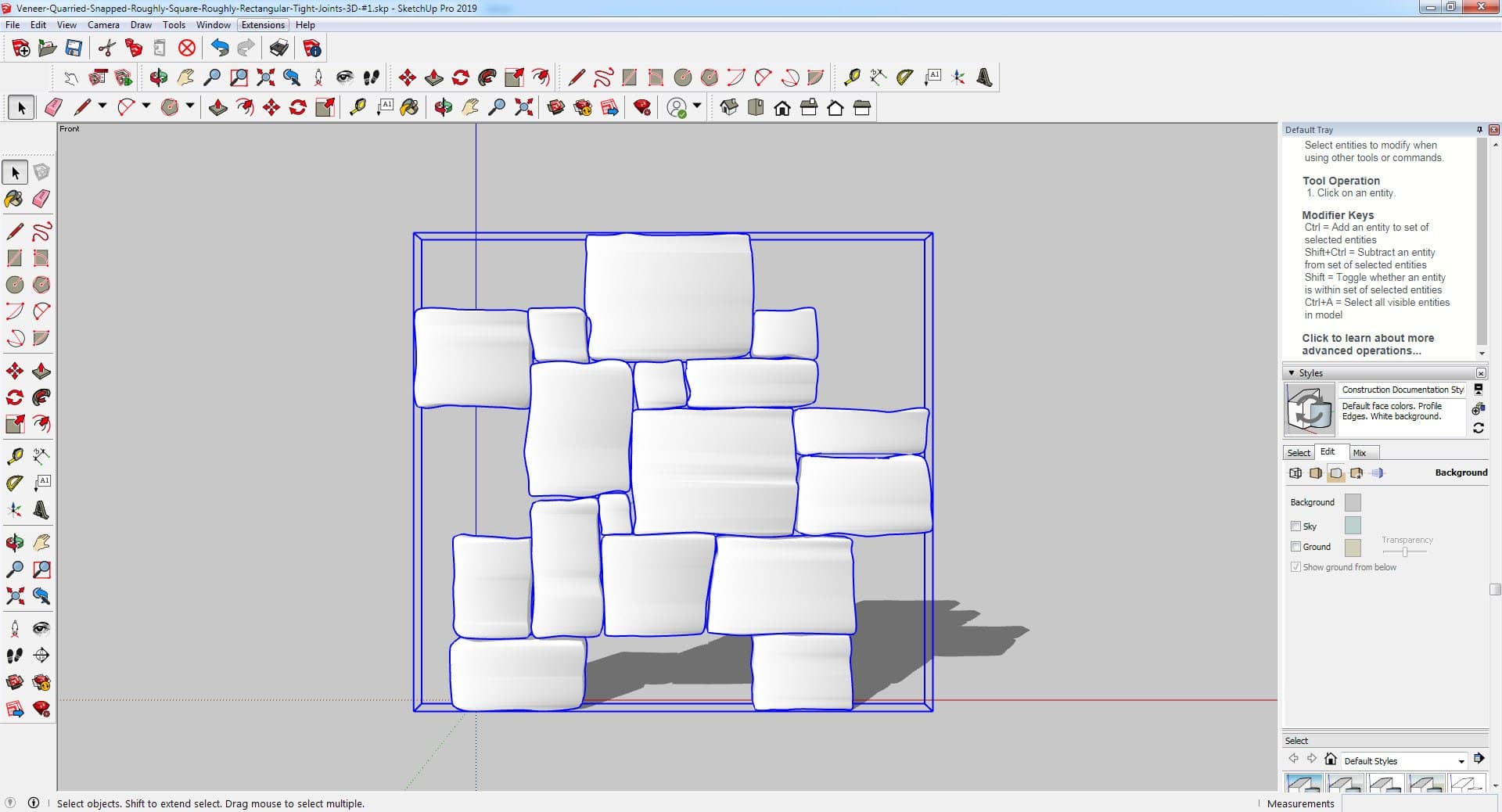Collapse the Styles panel section
The height and width of the screenshot is (812, 1502).
tap(1292, 373)
